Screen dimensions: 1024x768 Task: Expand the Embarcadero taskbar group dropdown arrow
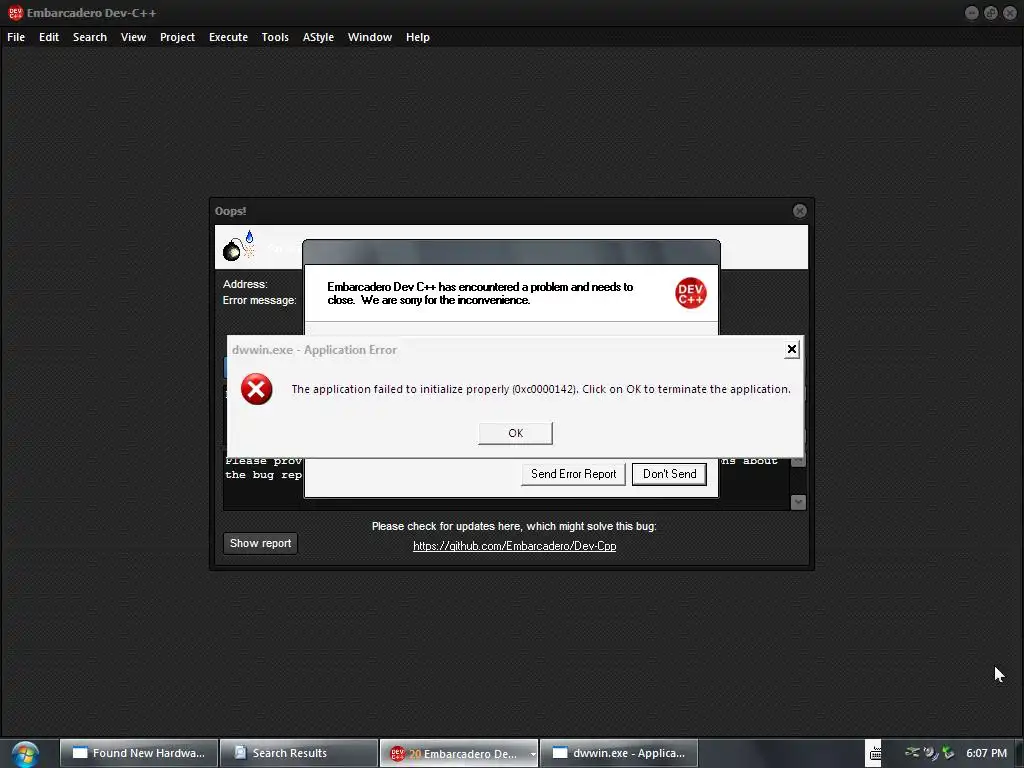[x=533, y=754]
